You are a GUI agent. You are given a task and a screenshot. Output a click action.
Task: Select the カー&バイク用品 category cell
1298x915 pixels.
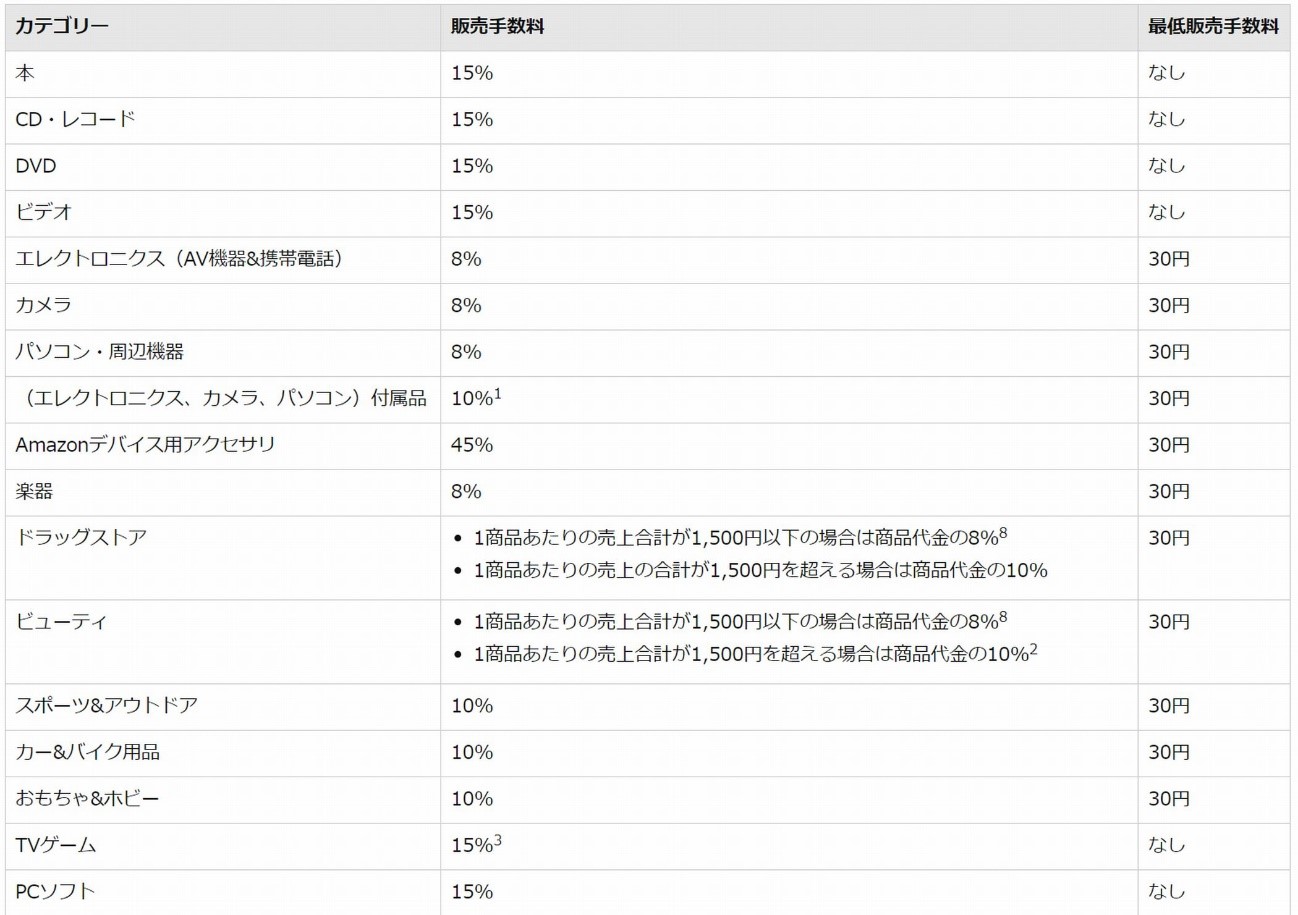pyautogui.click(x=87, y=752)
